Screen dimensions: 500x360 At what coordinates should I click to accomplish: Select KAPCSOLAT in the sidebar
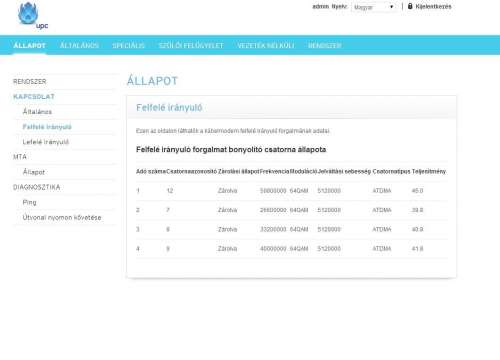[x=34, y=97]
